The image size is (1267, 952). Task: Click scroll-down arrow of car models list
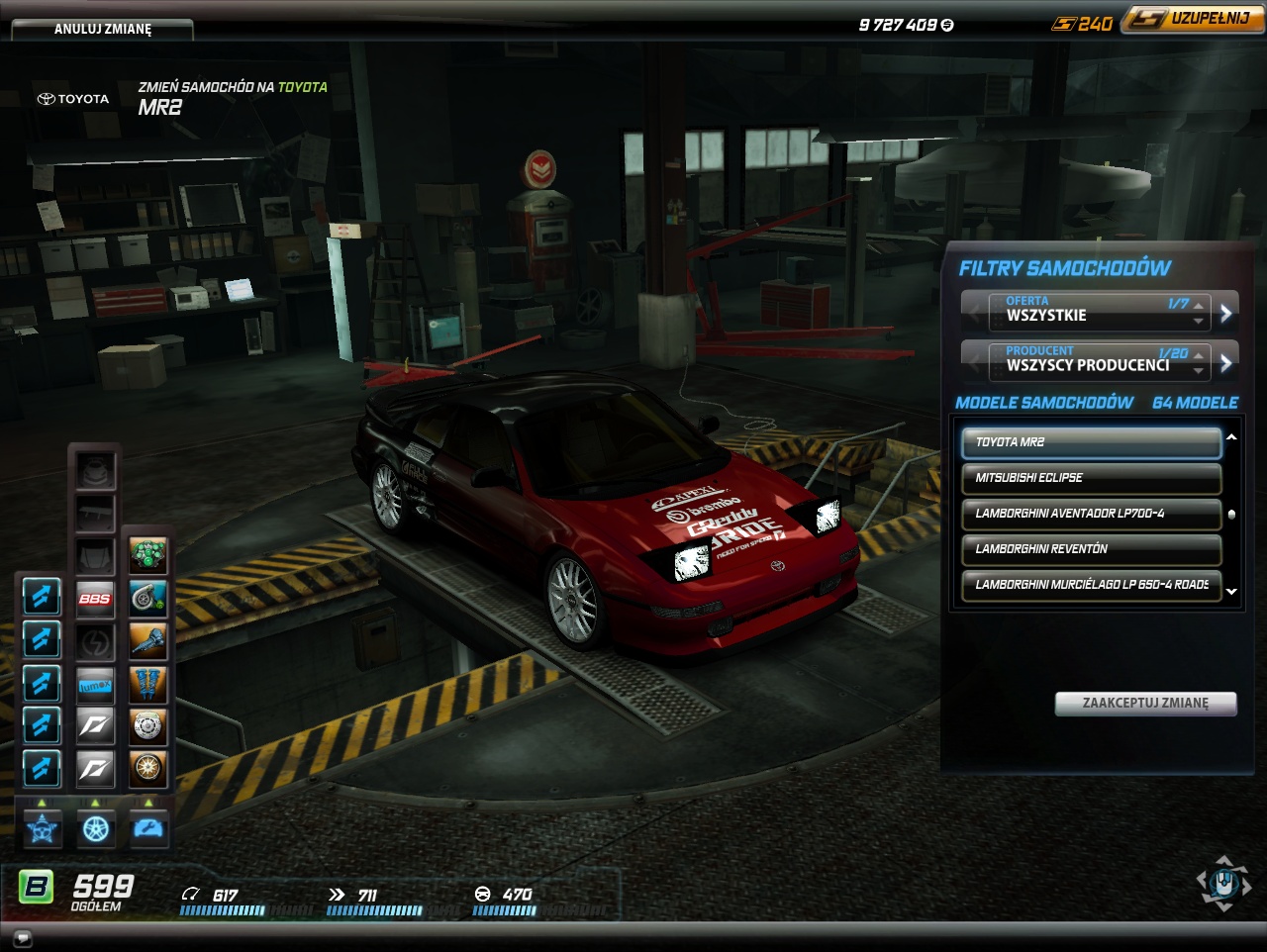(1231, 592)
